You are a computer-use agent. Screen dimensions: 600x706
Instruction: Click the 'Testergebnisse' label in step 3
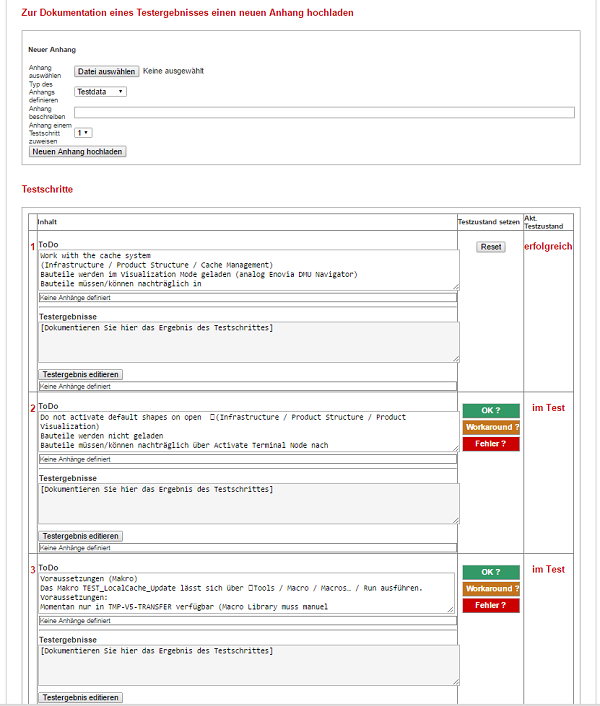pyautogui.click(x=68, y=640)
